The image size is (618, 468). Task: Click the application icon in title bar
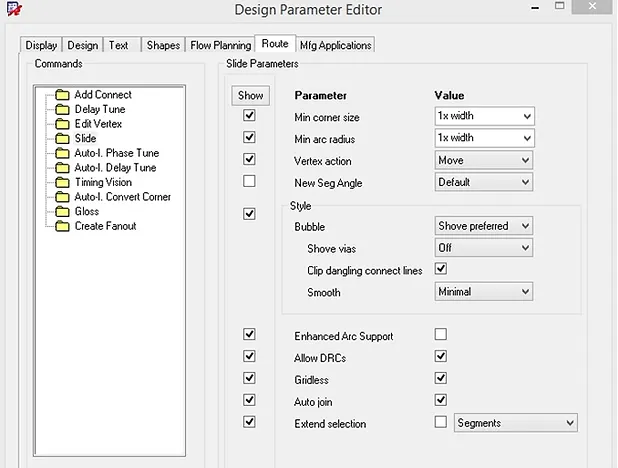click(x=15, y=9)
